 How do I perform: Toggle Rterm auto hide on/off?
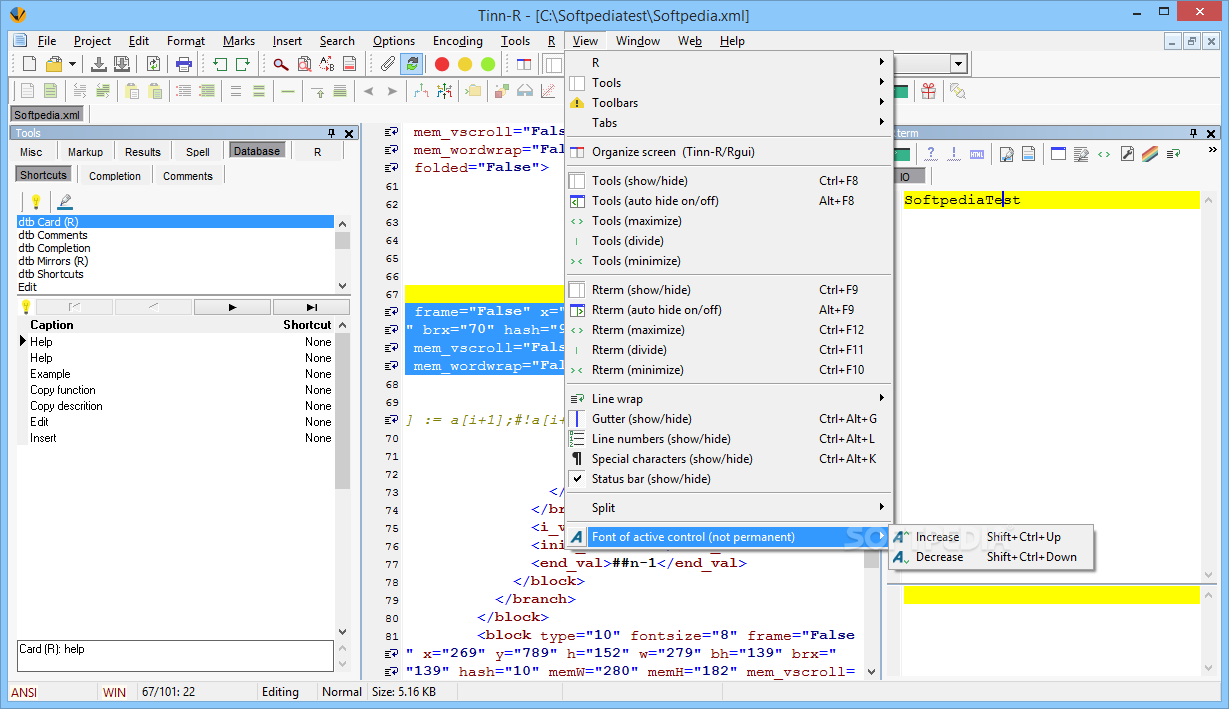pyautogui.click(x=728, y=310)
